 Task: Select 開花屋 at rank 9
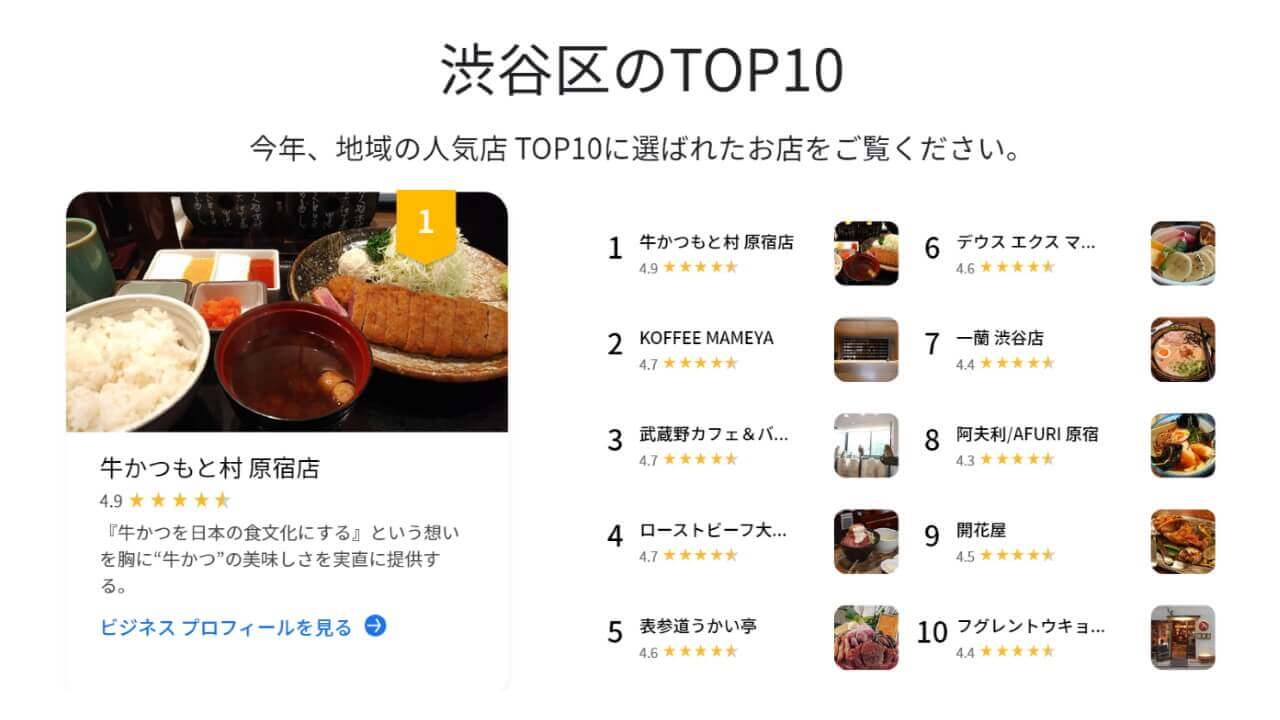pos(981,531)
